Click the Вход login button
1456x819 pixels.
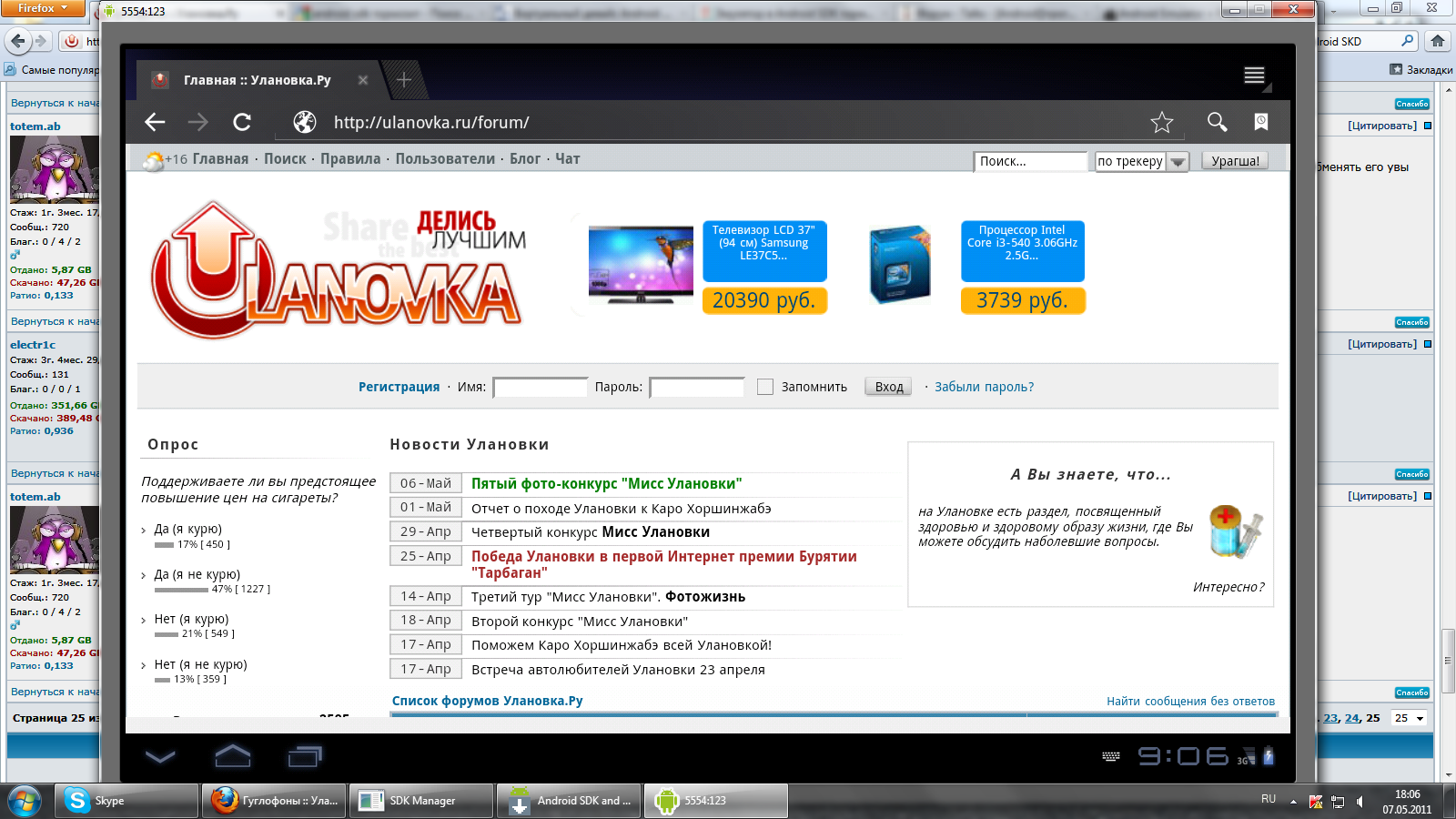888,387
